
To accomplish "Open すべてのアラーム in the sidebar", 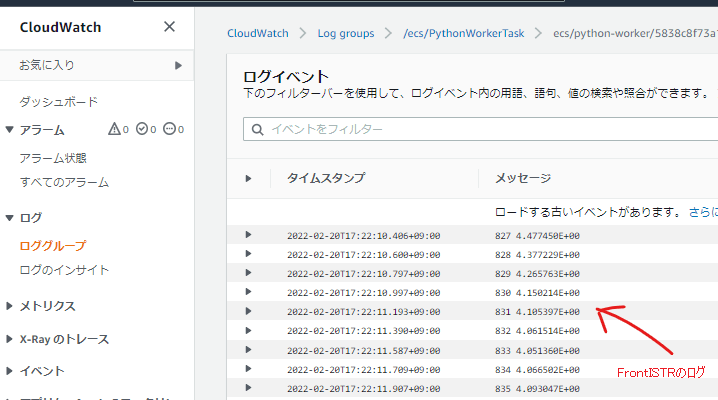I will click(x=64, y=183).
